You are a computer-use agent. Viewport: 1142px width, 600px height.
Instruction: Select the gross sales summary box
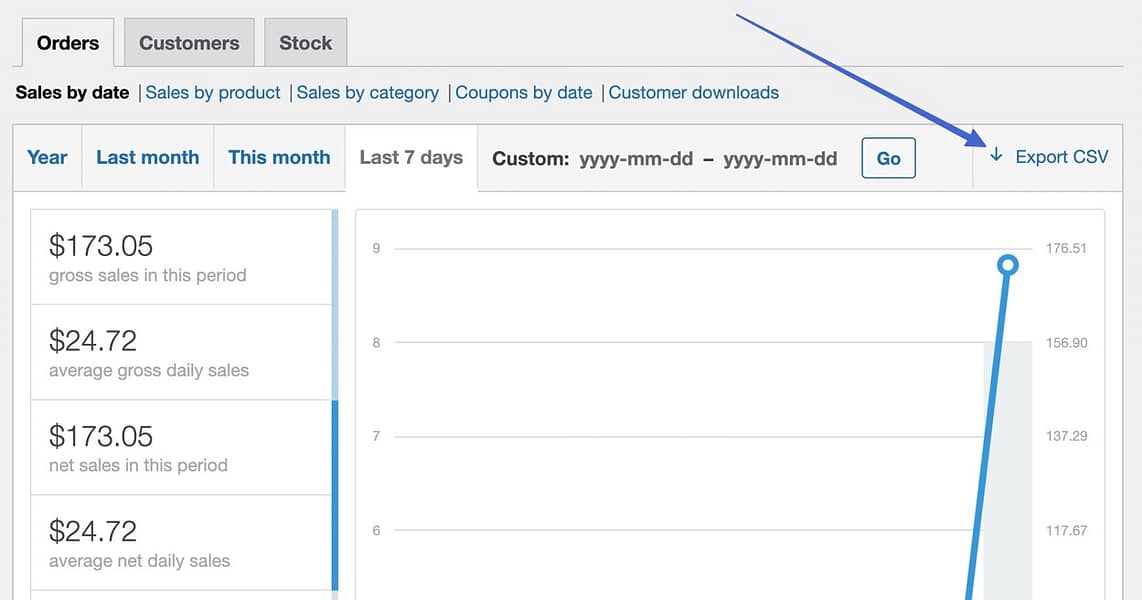coord(181,257)
